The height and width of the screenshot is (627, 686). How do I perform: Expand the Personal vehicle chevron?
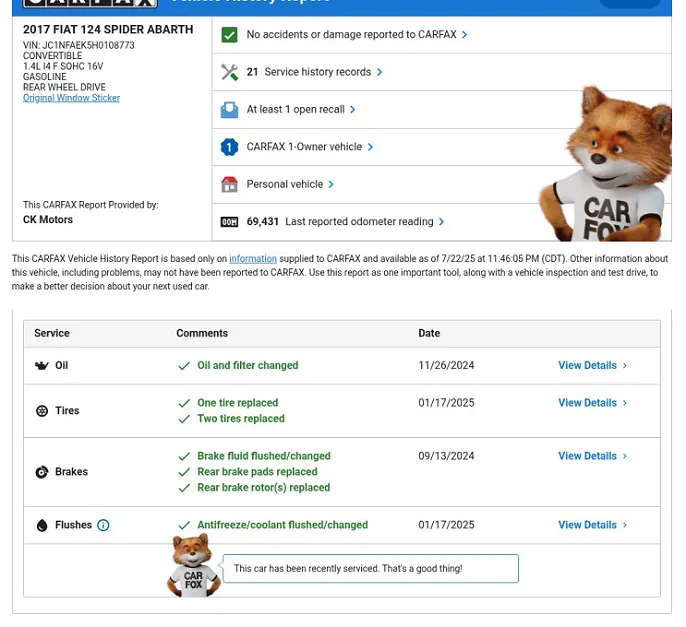(331, 184)
